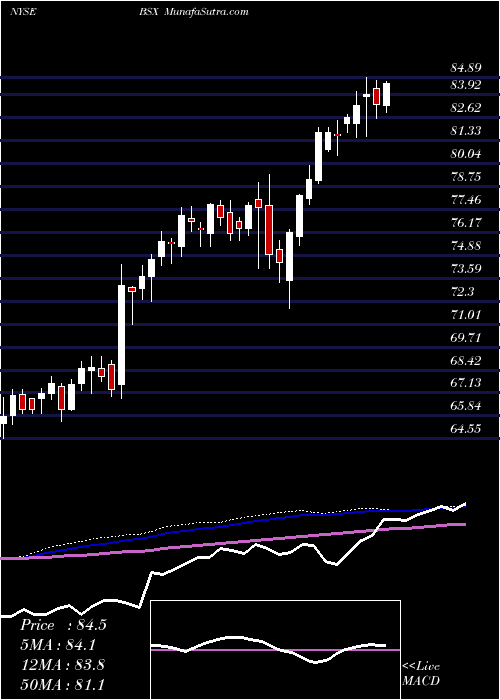Click the 64.55 price level label
The image size is (500, 700).
click(x=466, y=429)
